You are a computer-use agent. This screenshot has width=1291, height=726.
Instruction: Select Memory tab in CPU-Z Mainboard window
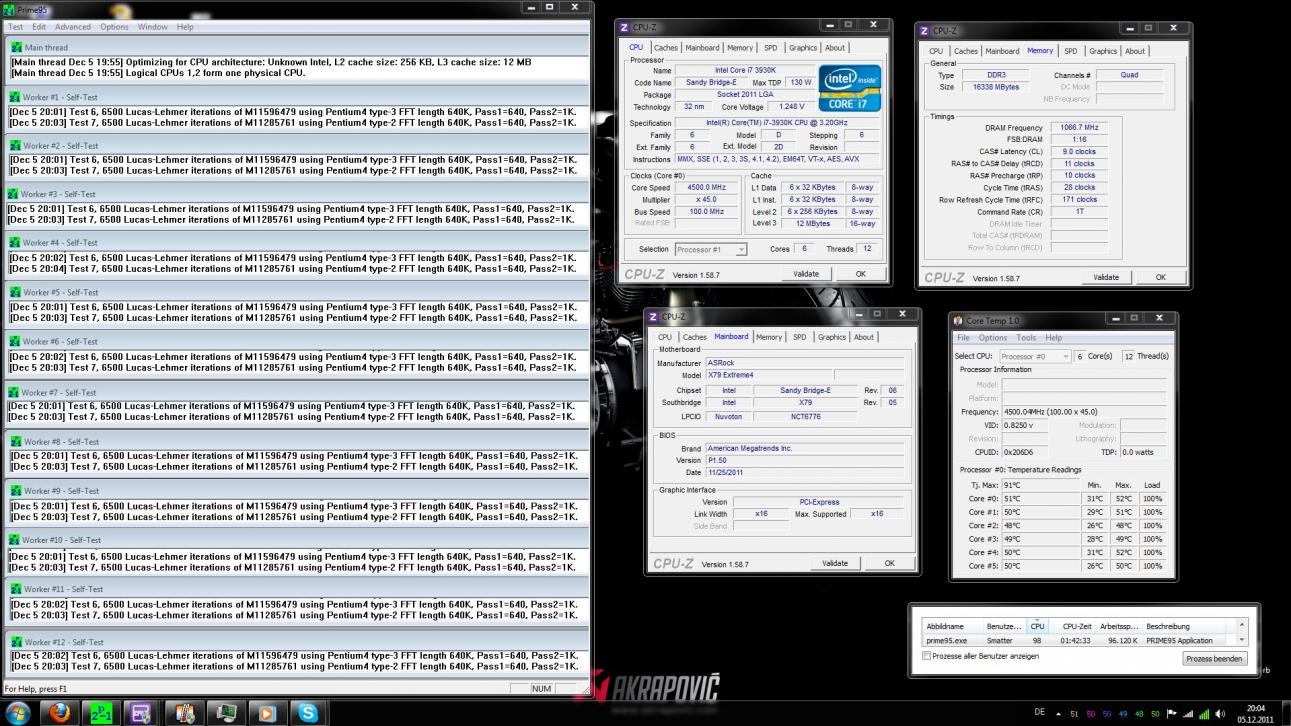(769, 337)
